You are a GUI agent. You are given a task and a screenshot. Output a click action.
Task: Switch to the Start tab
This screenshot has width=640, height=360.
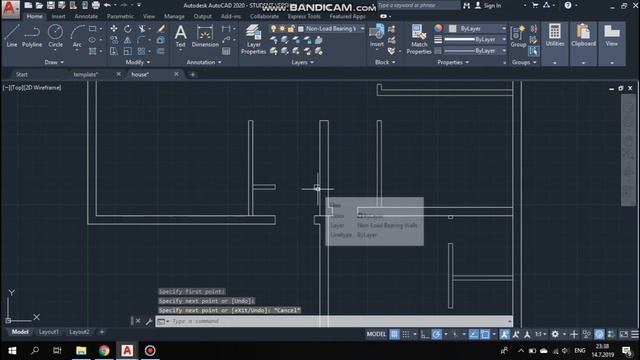22,74
